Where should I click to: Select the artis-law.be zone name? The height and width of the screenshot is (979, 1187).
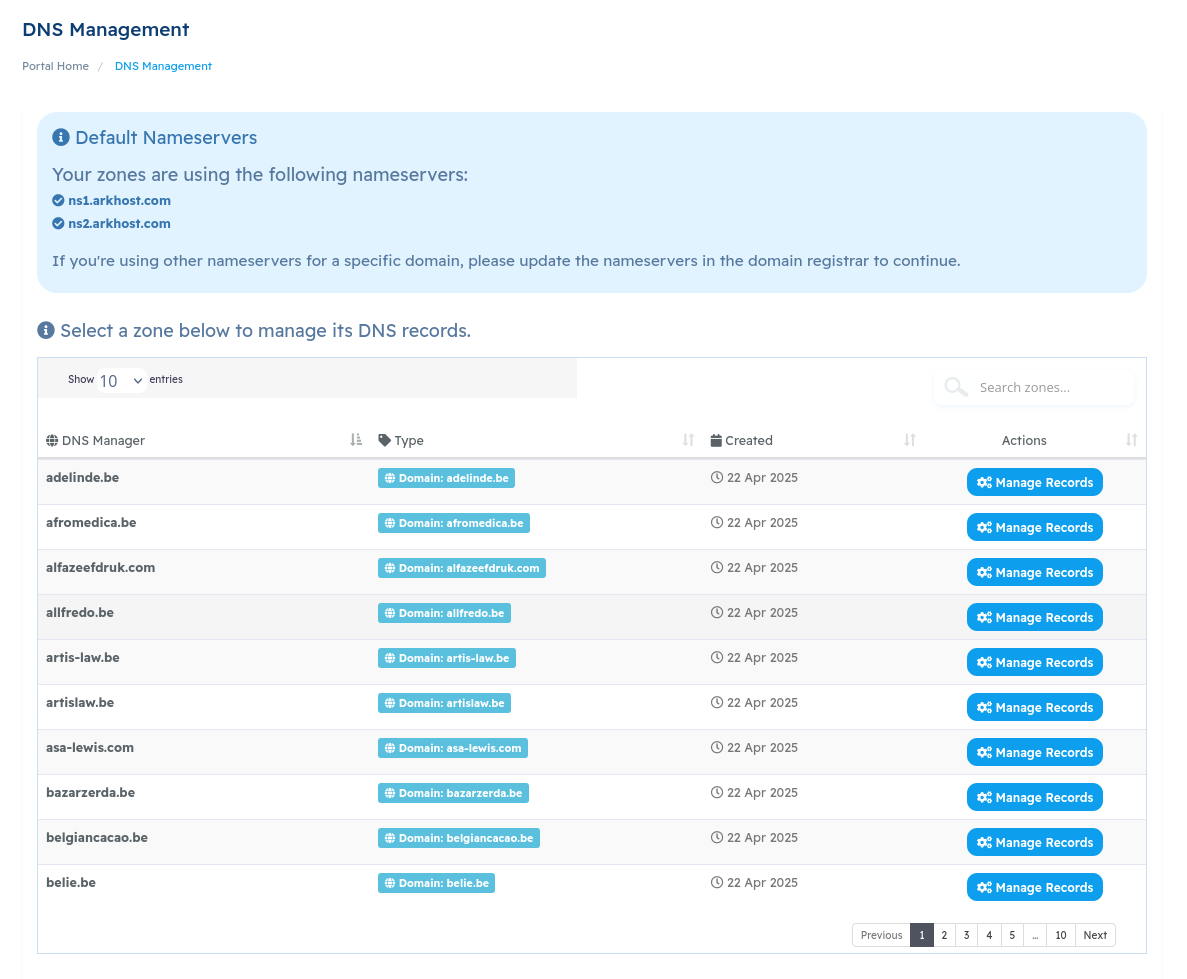(x=83, y=657)
